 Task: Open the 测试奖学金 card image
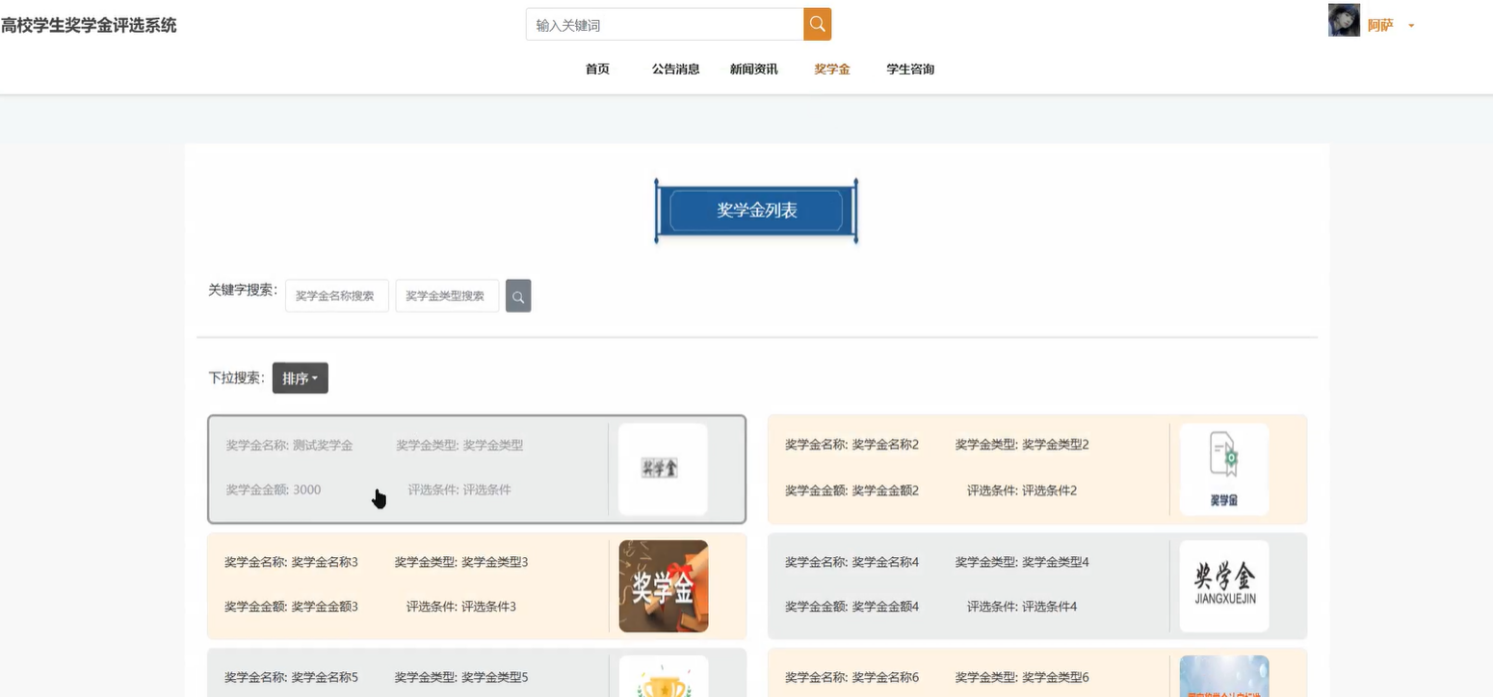point(662,469)
